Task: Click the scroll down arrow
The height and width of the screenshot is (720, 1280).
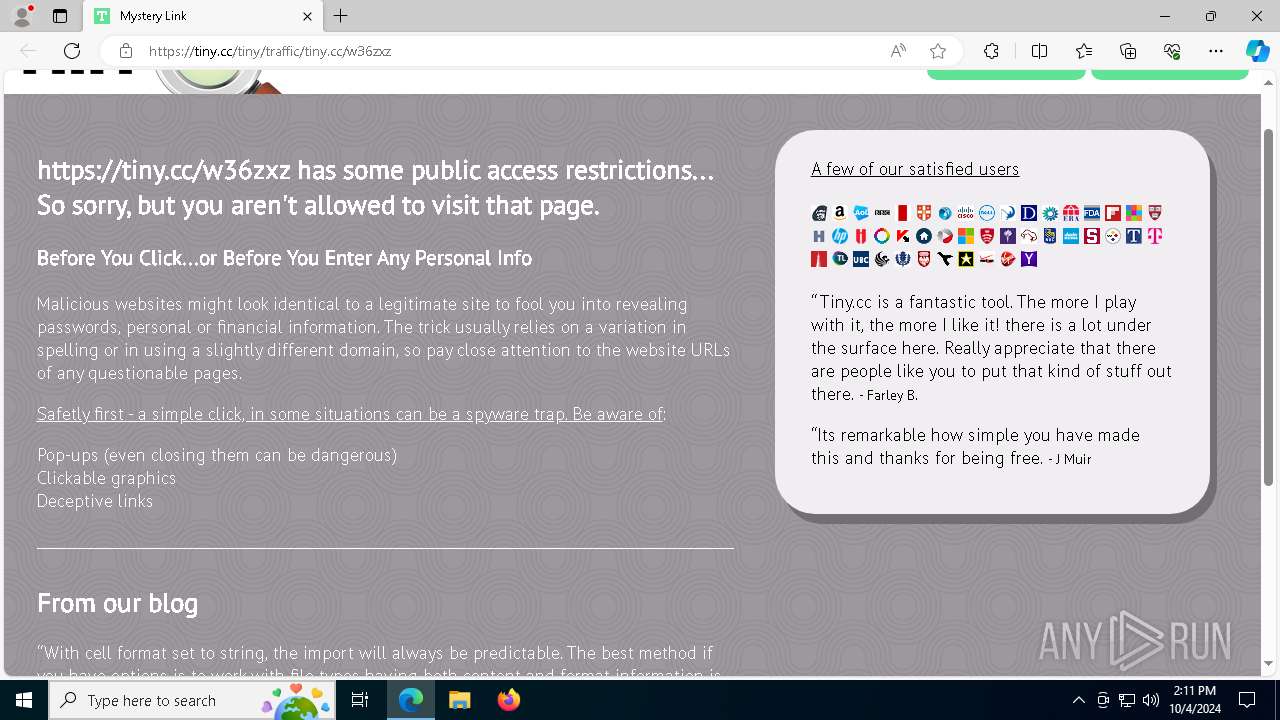Action: (1270, 664)
